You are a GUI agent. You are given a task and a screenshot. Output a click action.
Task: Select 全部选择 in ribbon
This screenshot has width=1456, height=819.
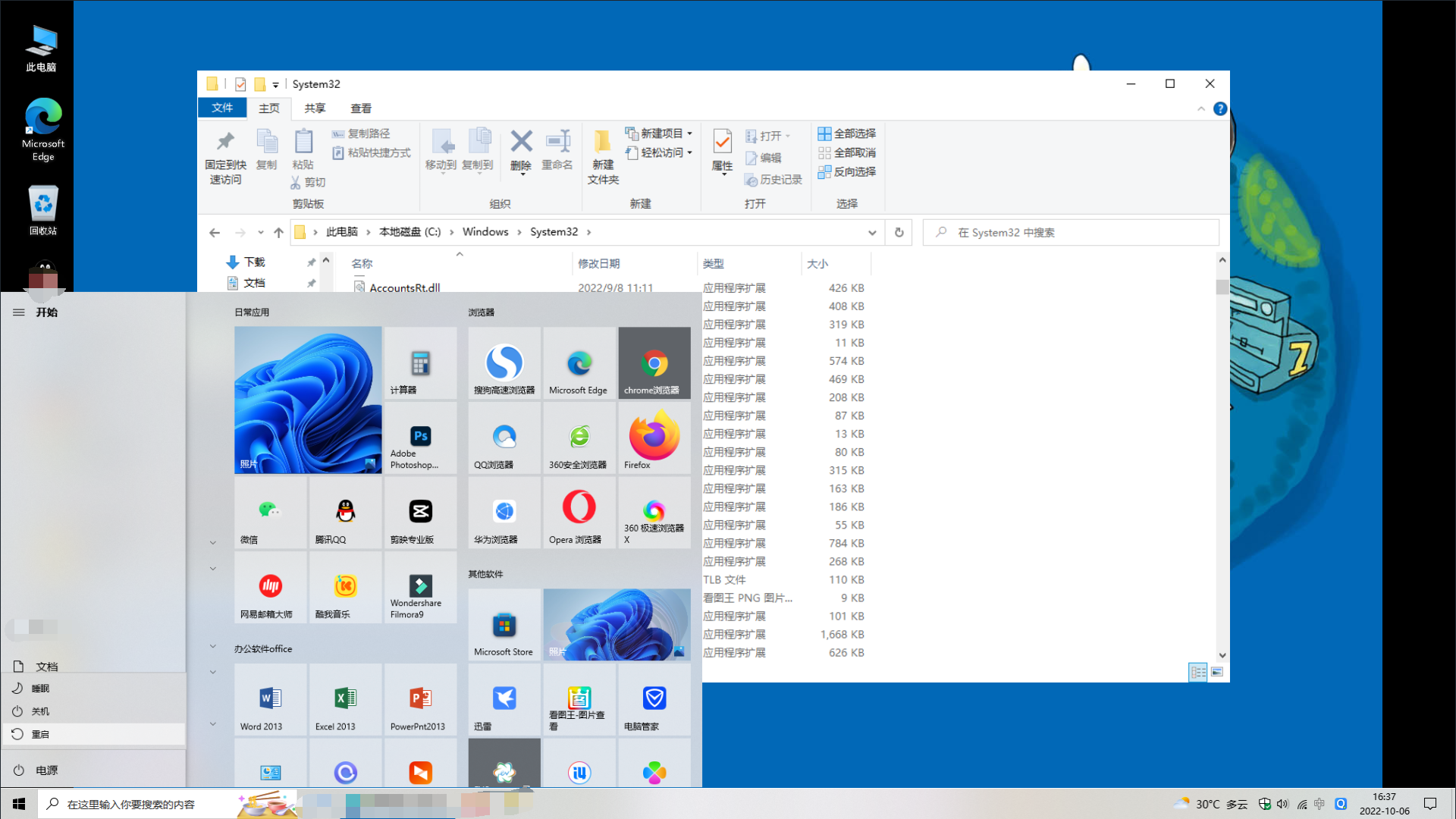[x=846, y=133]
